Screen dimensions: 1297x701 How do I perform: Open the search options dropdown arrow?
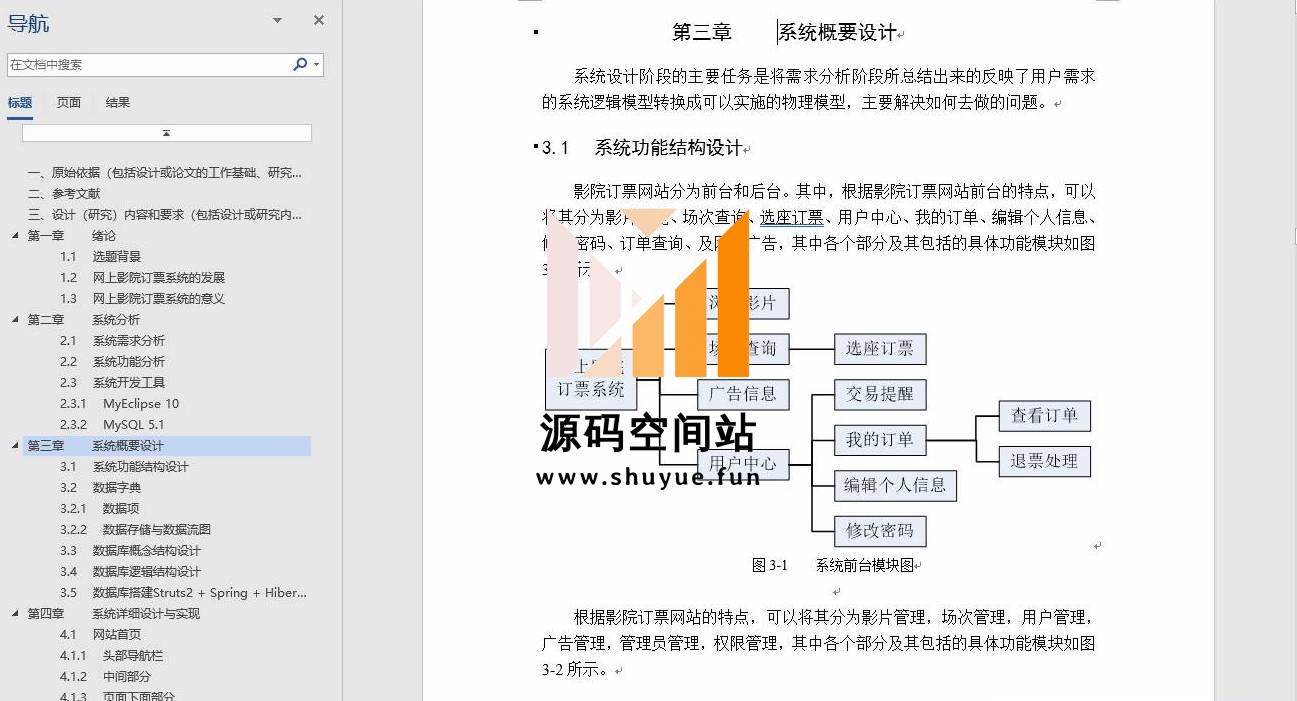point(317,64)
